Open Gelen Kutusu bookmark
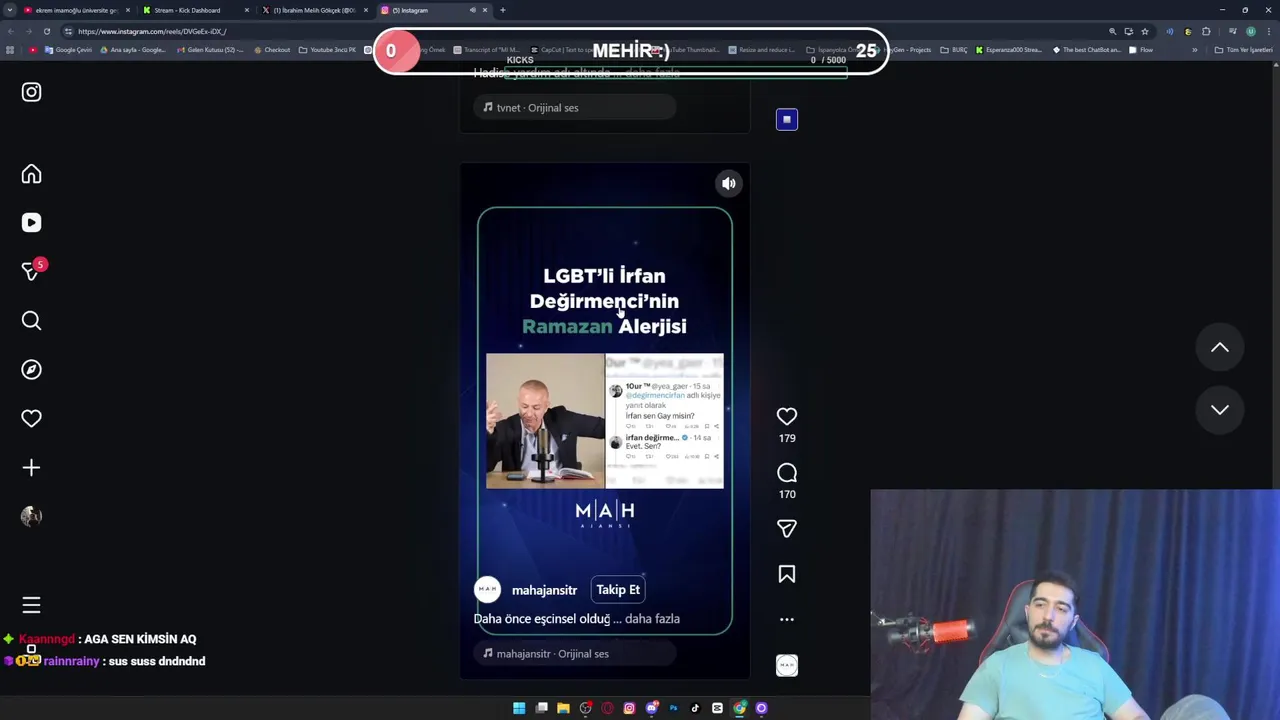 209,50
